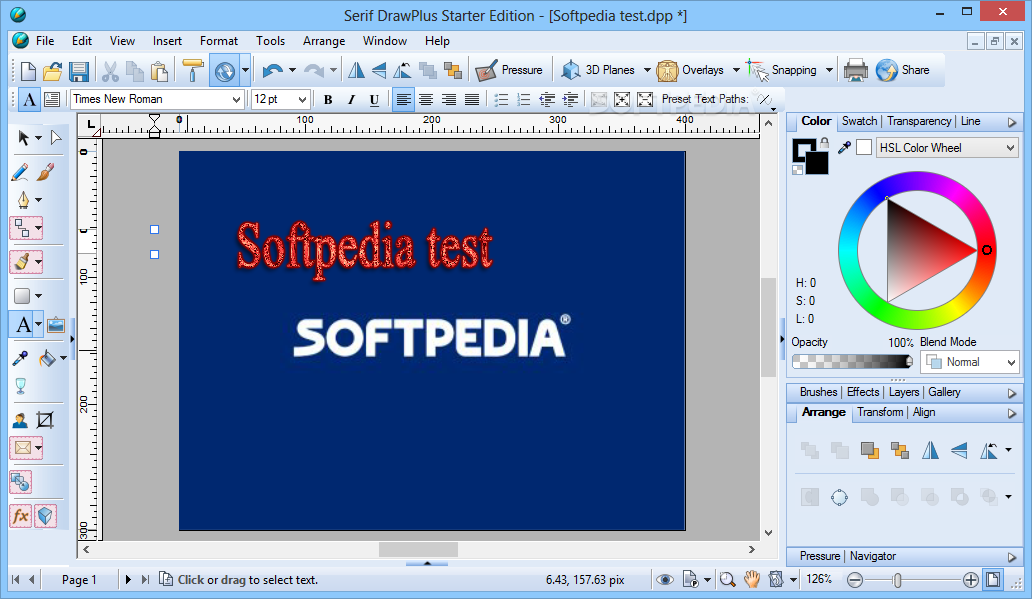Image resolution: width=1032 pixels, height=599 pixels.
Task: Switch to the Swatch tab
Action: pos(860,121)
